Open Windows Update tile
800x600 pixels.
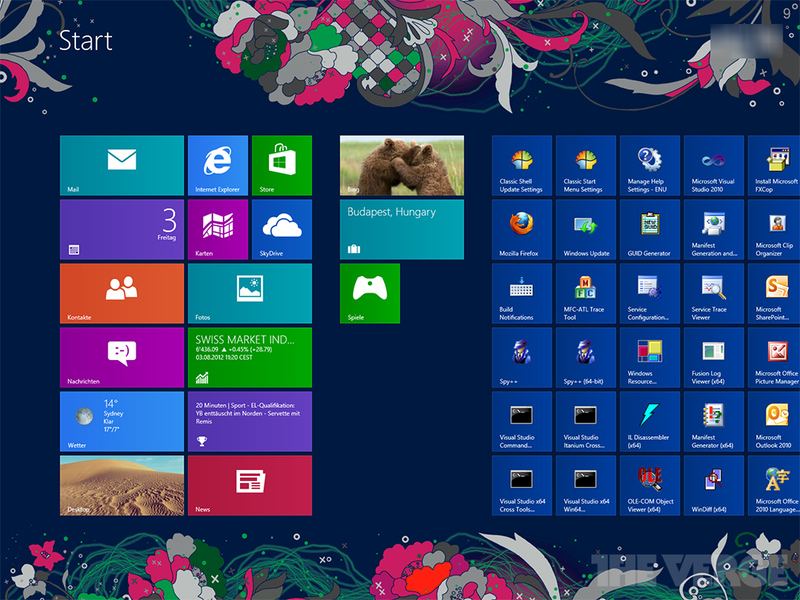[x=586, y=230]
